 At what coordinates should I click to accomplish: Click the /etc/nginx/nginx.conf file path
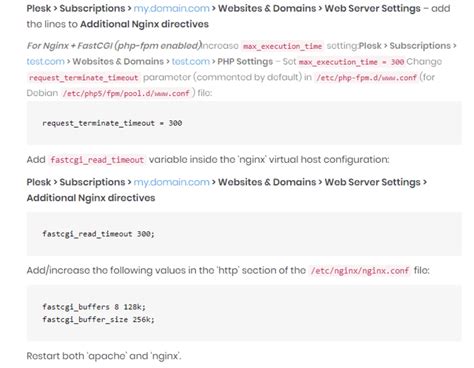point(360,271)
